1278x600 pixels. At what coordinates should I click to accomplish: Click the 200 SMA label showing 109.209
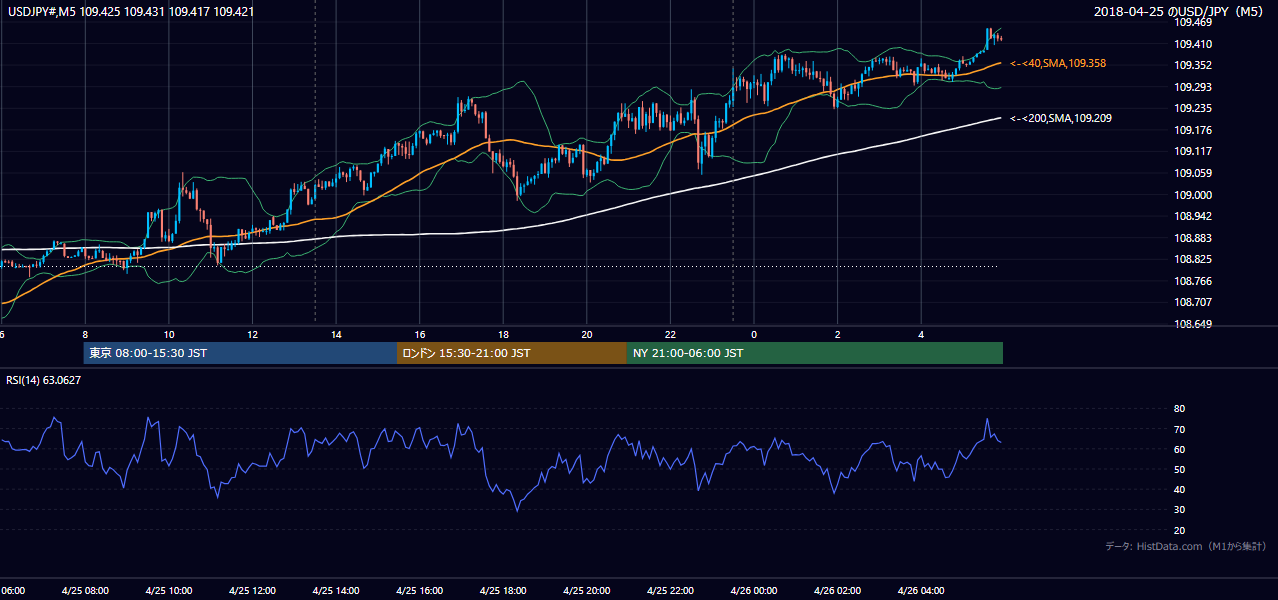tap(1061, 118)
